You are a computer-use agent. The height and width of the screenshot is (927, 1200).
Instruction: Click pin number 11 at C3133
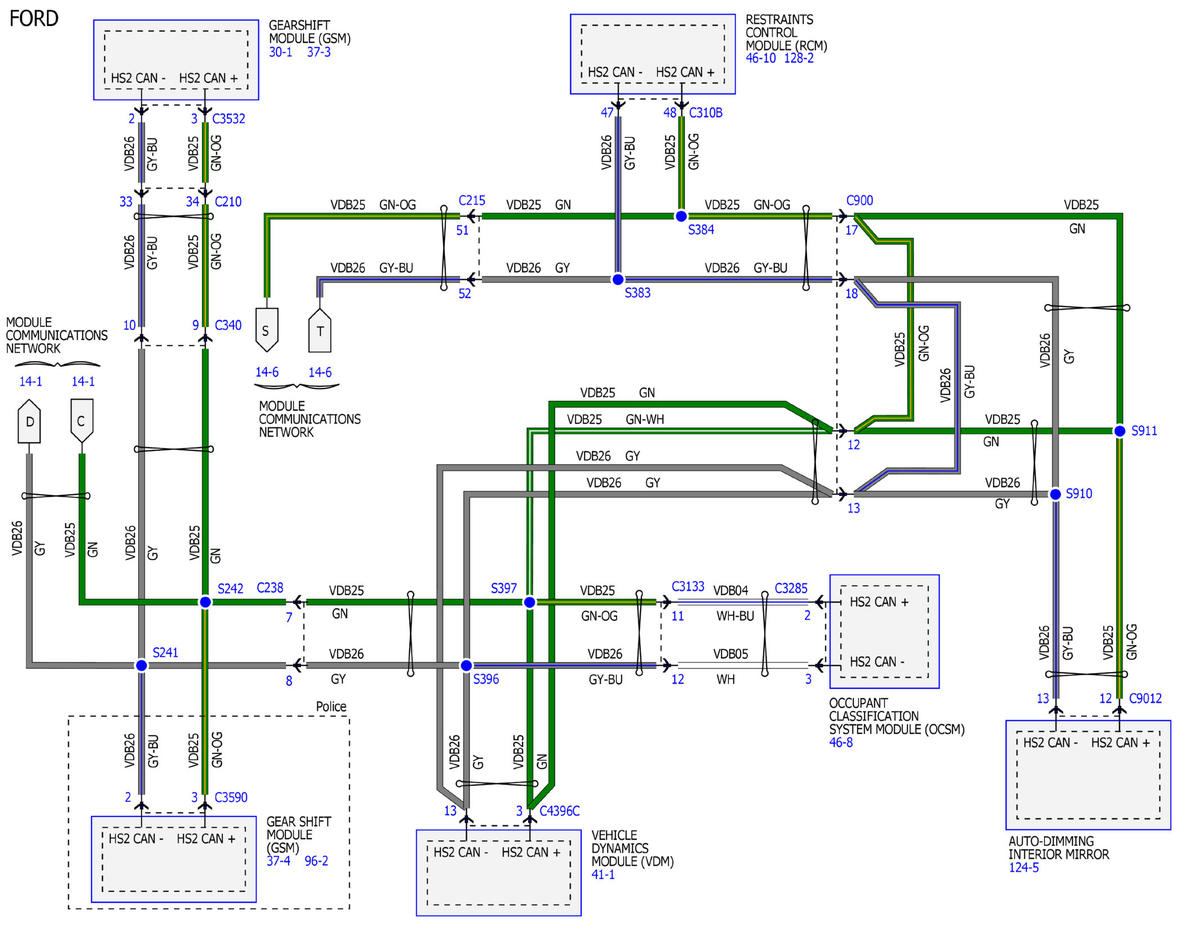[677, 616]
